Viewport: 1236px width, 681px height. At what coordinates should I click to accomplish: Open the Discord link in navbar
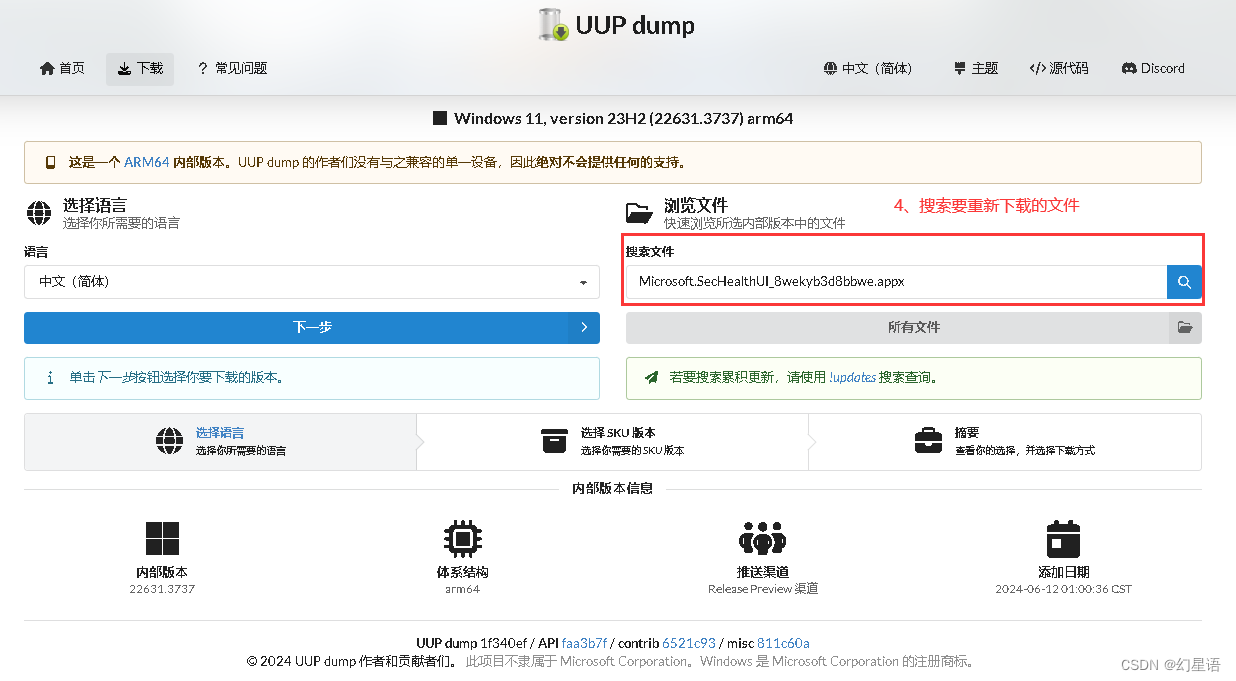pyautogui.click(x=1153, y=69)
